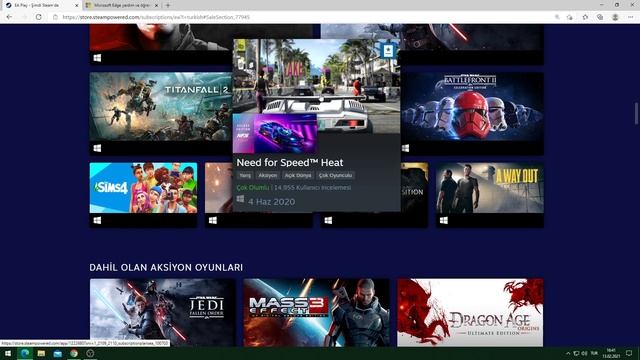Click Windows icon under Titanfall 2 card

click(x=97, y=148)
